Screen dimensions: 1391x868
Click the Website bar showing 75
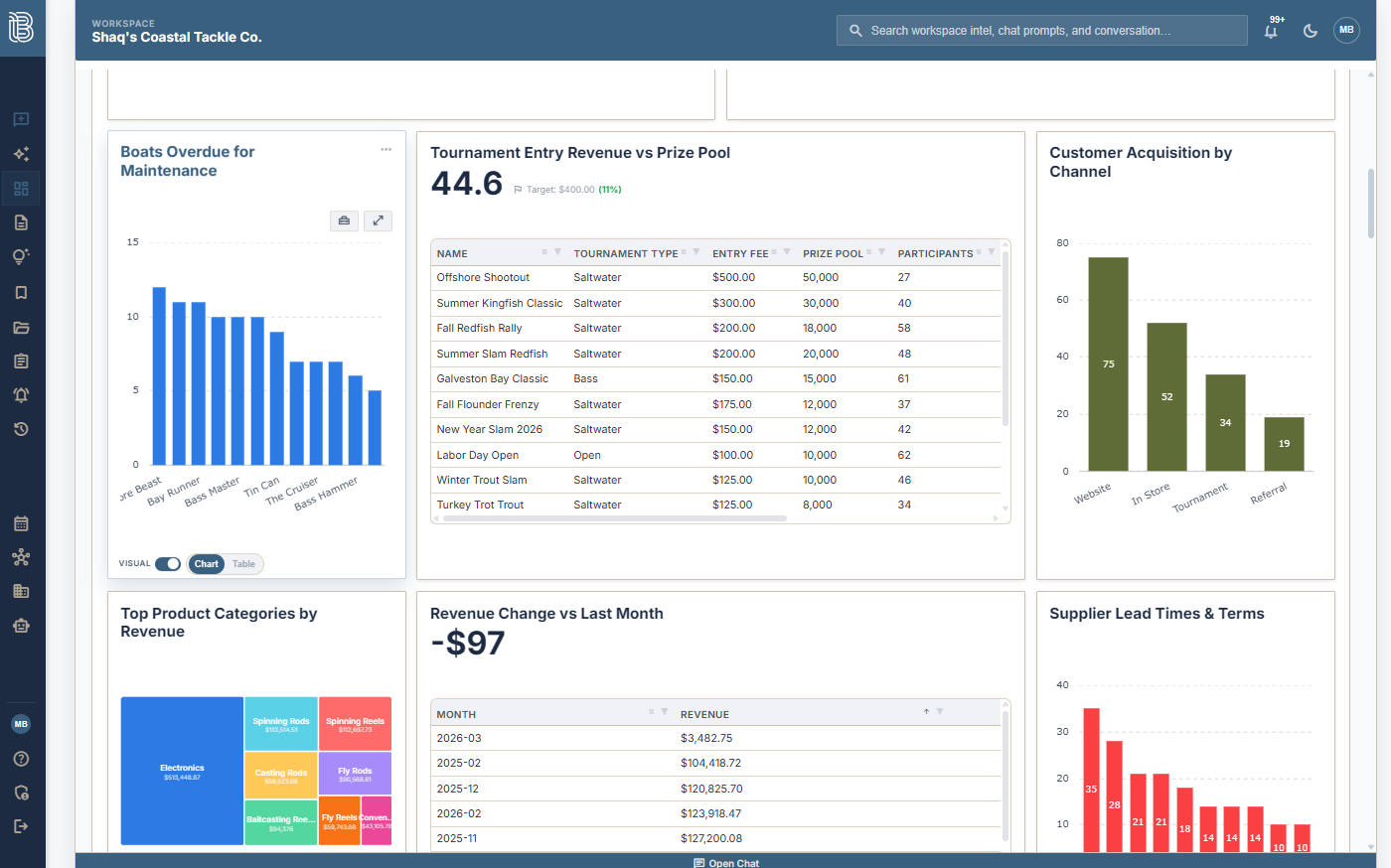point(1108,363)
